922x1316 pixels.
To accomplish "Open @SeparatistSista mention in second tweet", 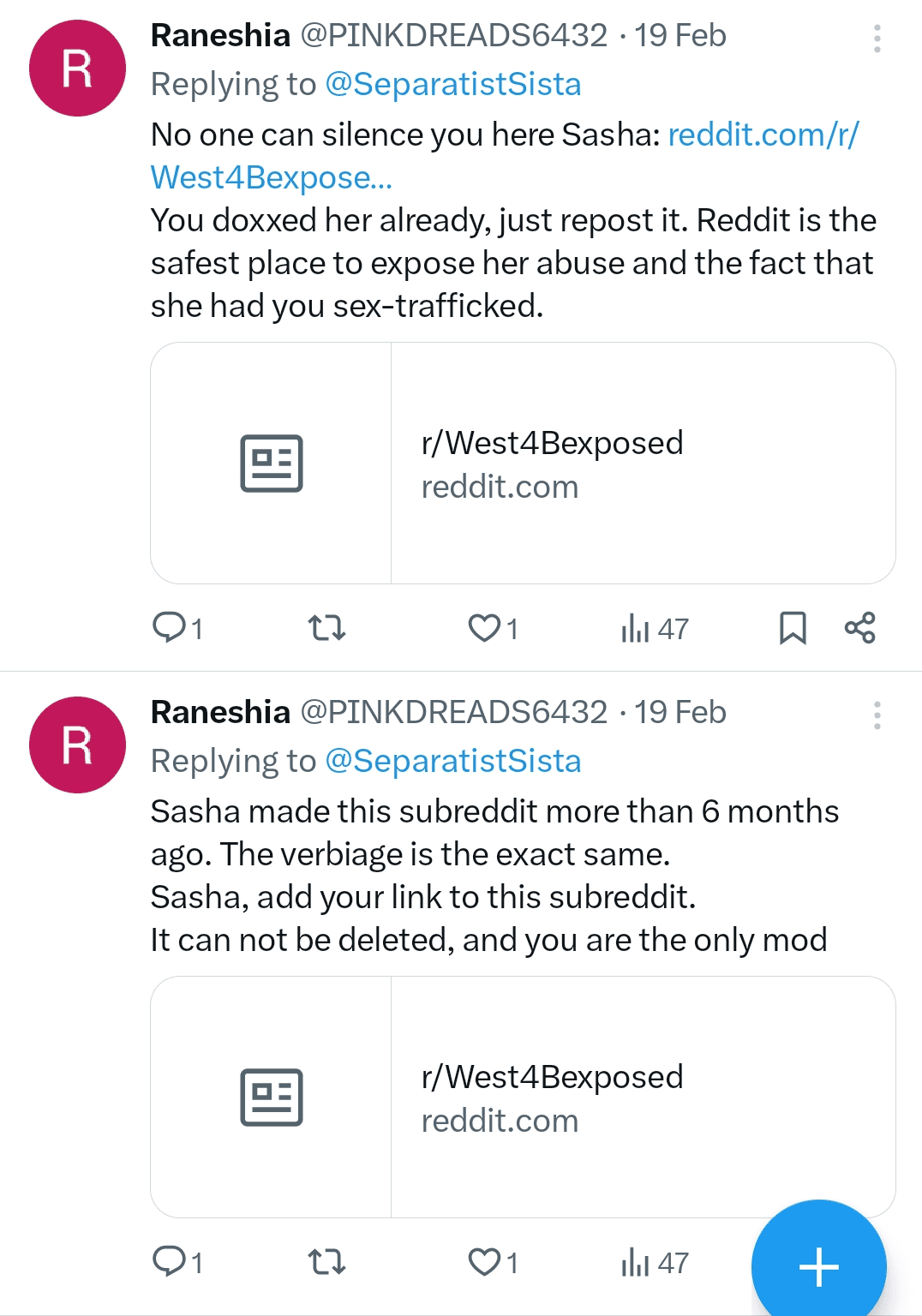I will tap(453, 761).
